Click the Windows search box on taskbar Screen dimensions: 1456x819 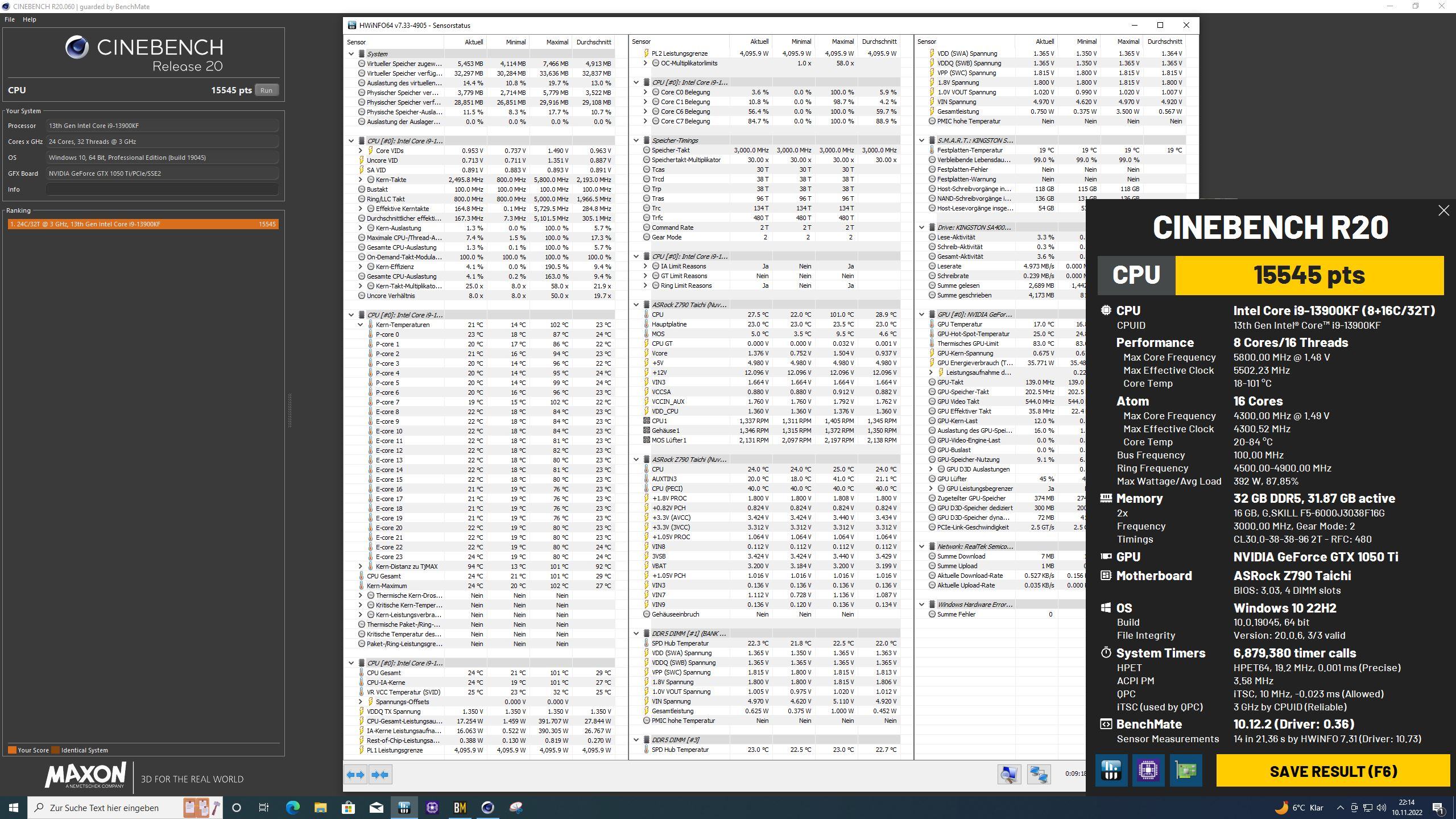[x=125, y=808]
